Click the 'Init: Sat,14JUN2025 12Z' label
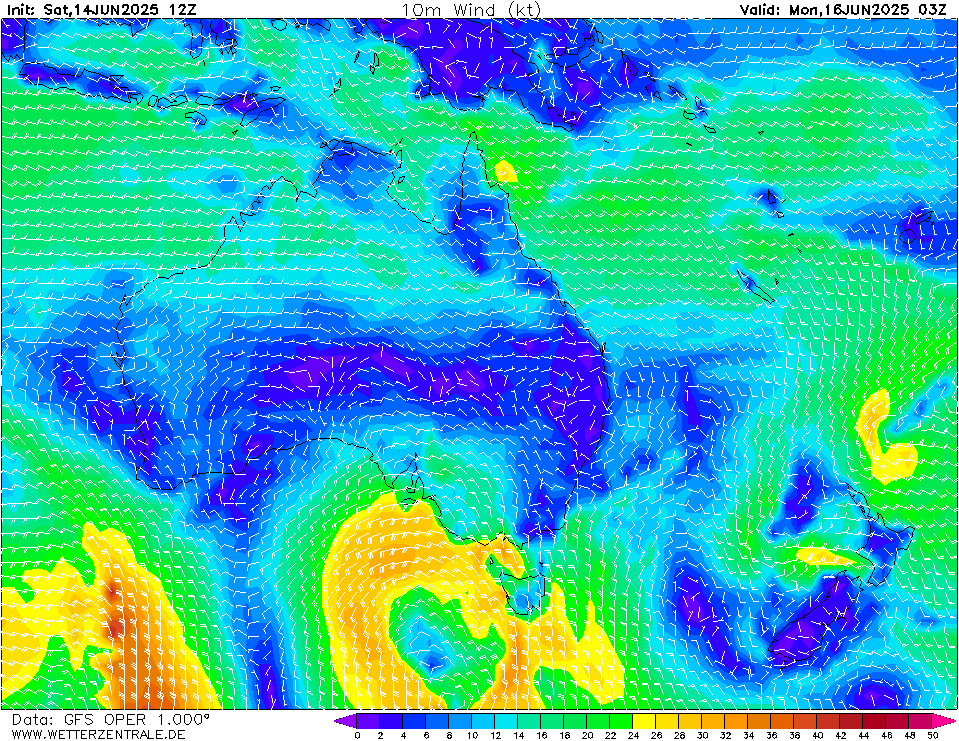The image size is (959, 741). point(102,10)
